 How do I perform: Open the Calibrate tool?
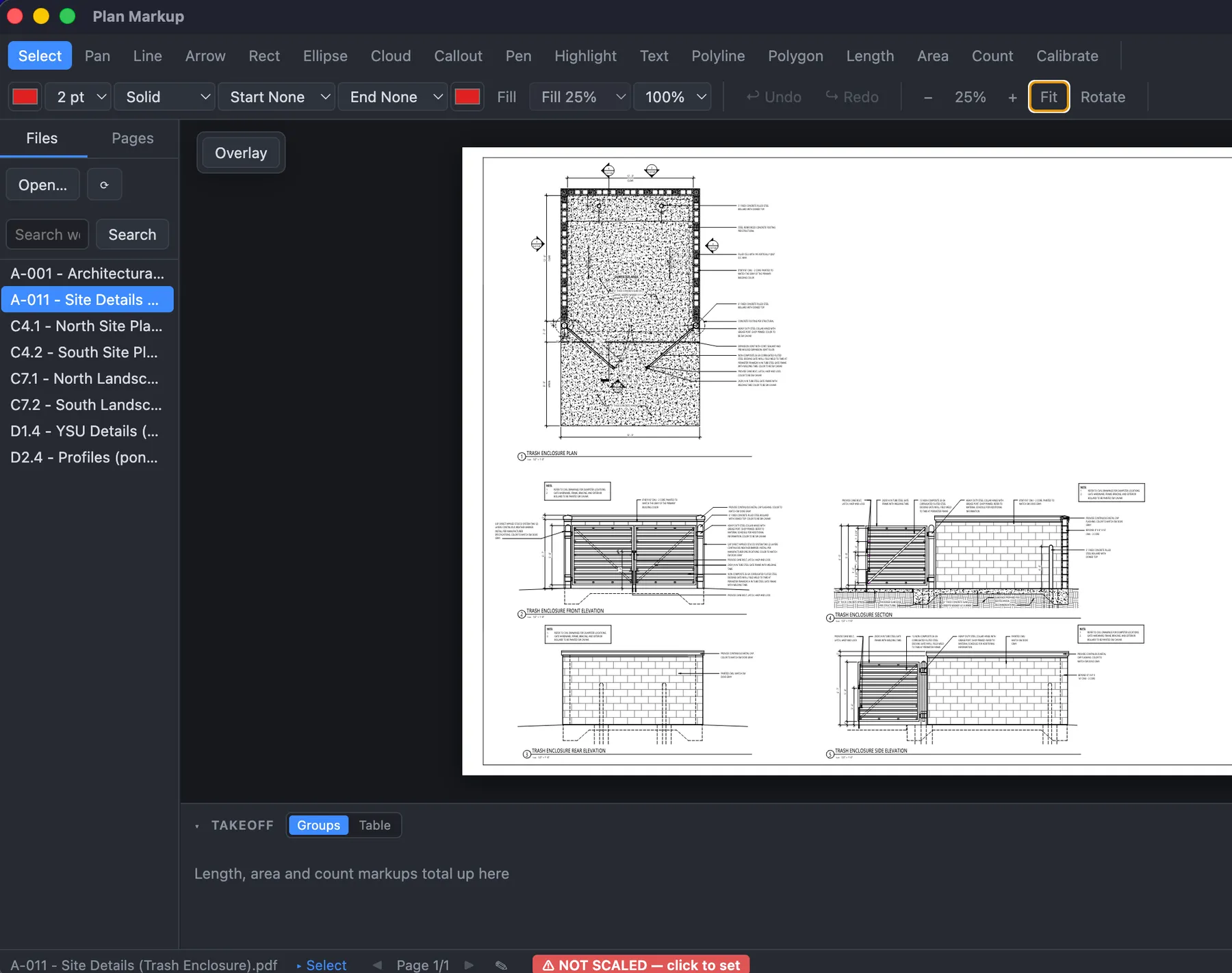pyautogui.click(x=1067, y=56)
